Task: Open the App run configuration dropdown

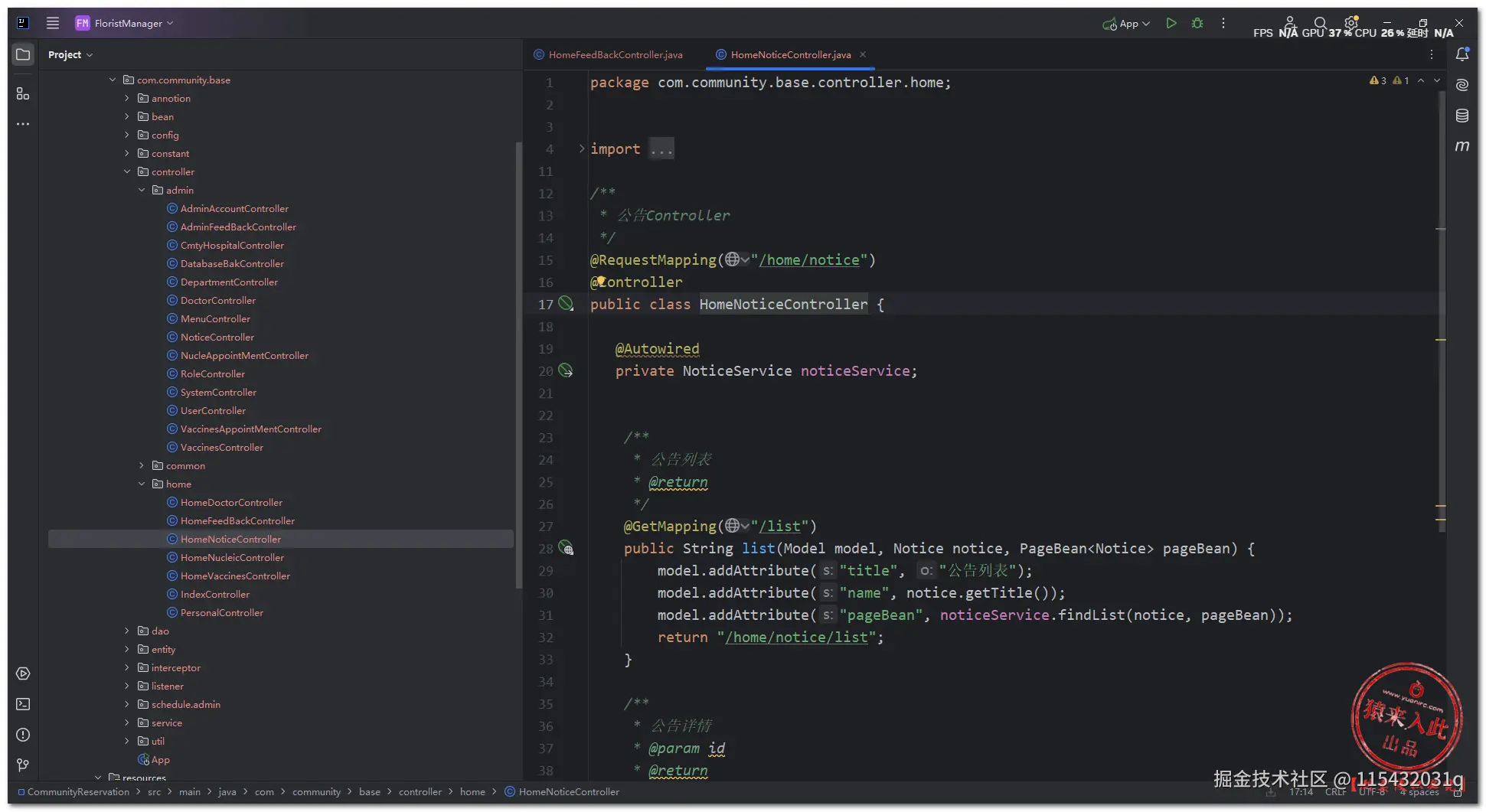Action: click(1126, 24)
